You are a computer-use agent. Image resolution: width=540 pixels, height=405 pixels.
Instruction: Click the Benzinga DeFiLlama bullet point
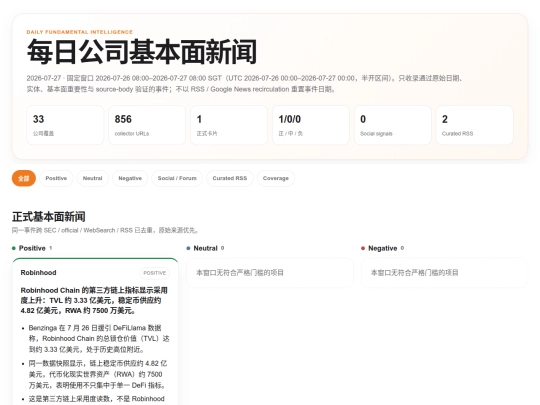pos(99,339)
